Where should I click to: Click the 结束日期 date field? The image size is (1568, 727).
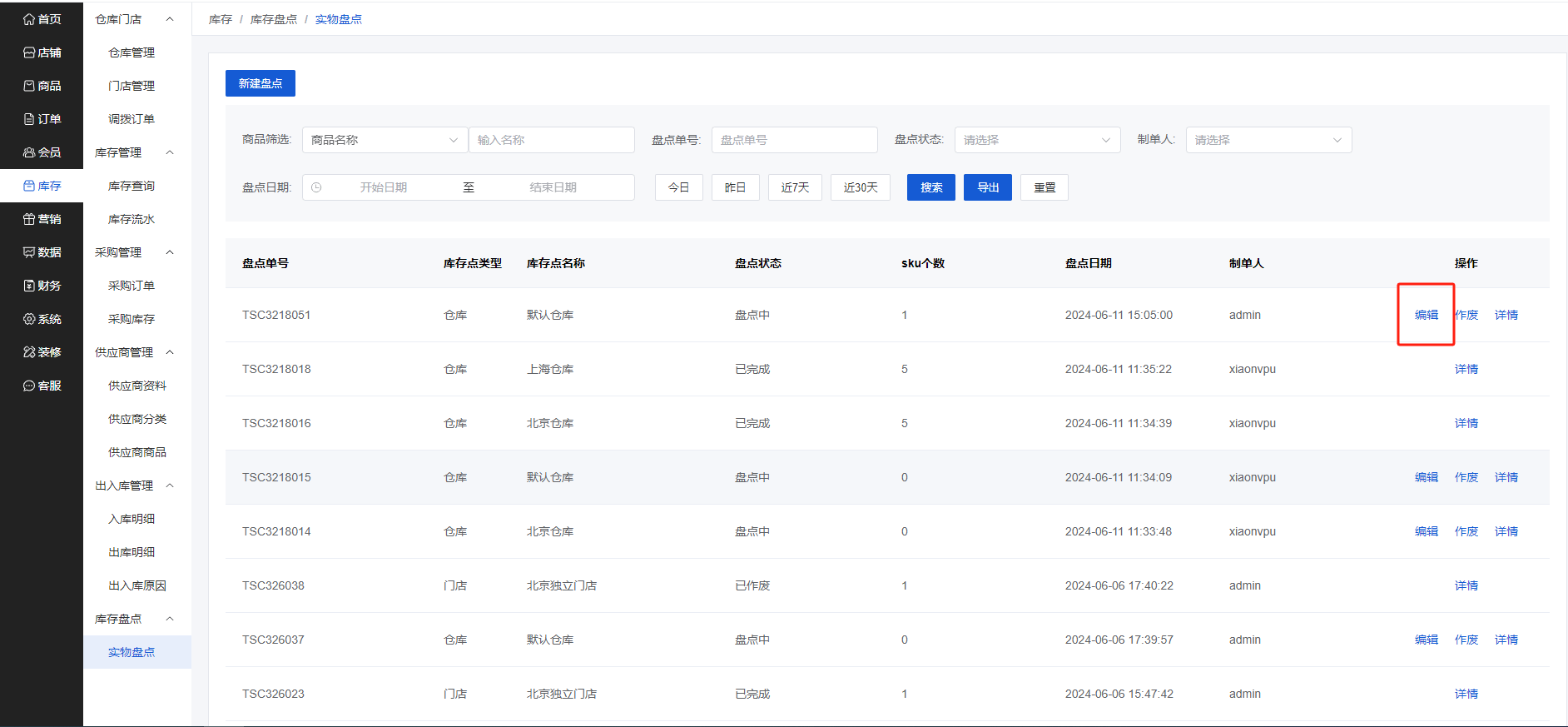pyautogui.click(x=553, y=187)
